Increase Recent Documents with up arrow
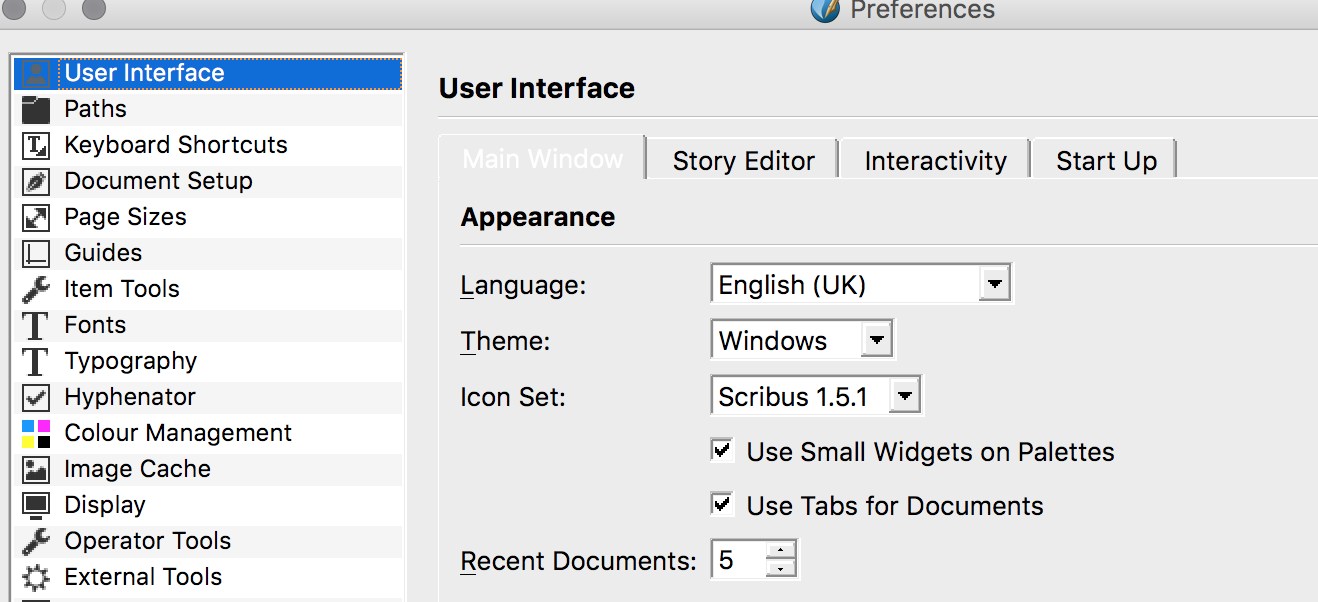The image size is (1318, 602). [780, 551]
